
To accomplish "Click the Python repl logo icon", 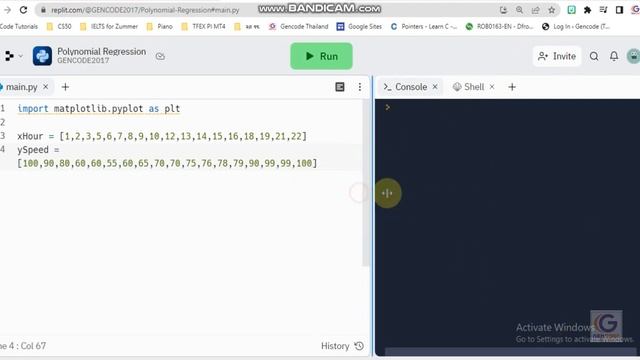I will pyautogui.click(x=42, y=56).
